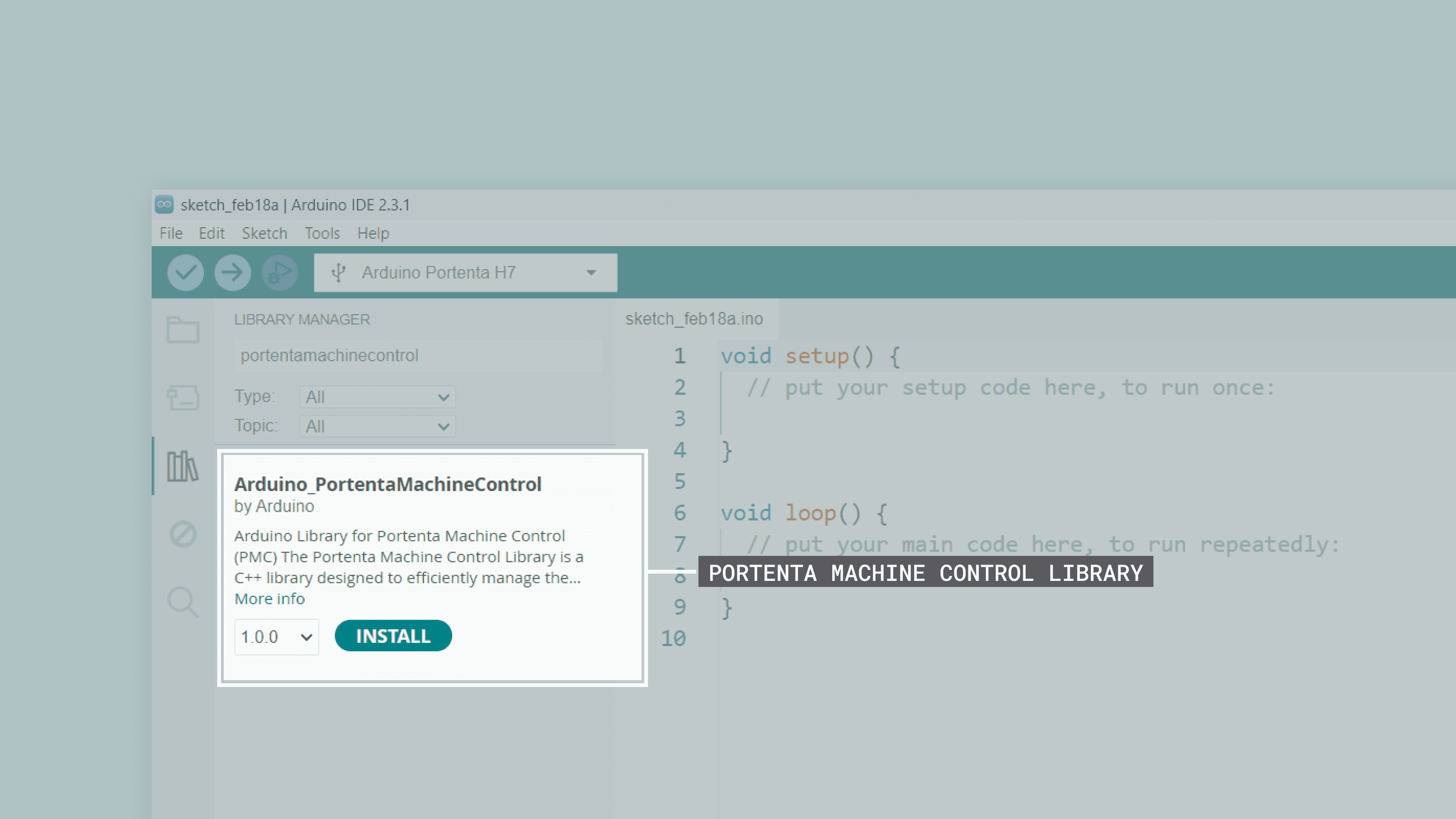Open the Search magnifier sidebar icon
The width and height of the screenshot is (1456, 819).
pos(182,602)
